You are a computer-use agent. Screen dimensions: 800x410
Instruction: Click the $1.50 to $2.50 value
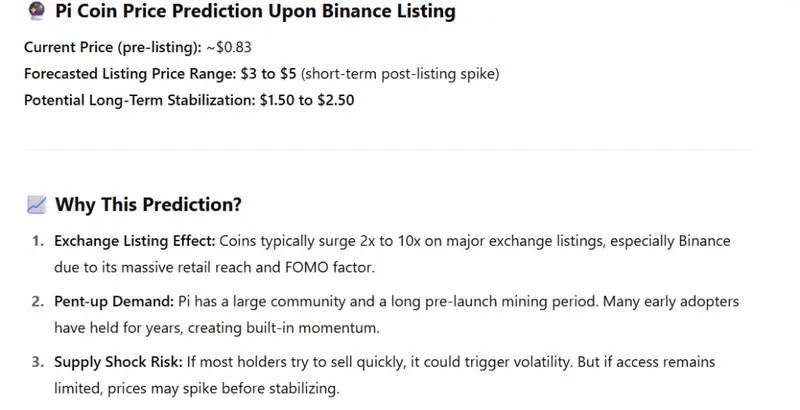coord(307,100)
